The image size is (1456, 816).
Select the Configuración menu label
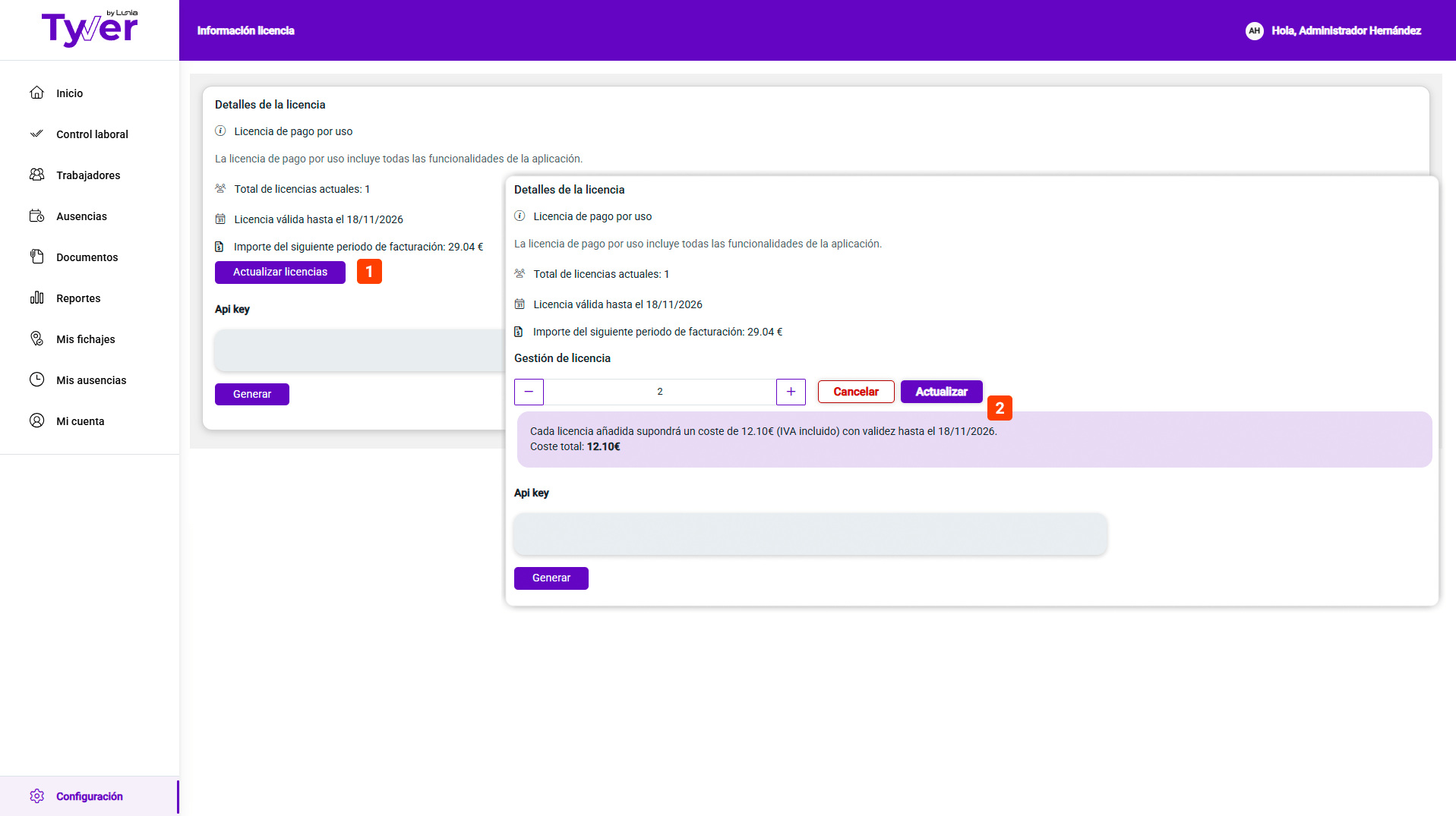click(89, 796)
